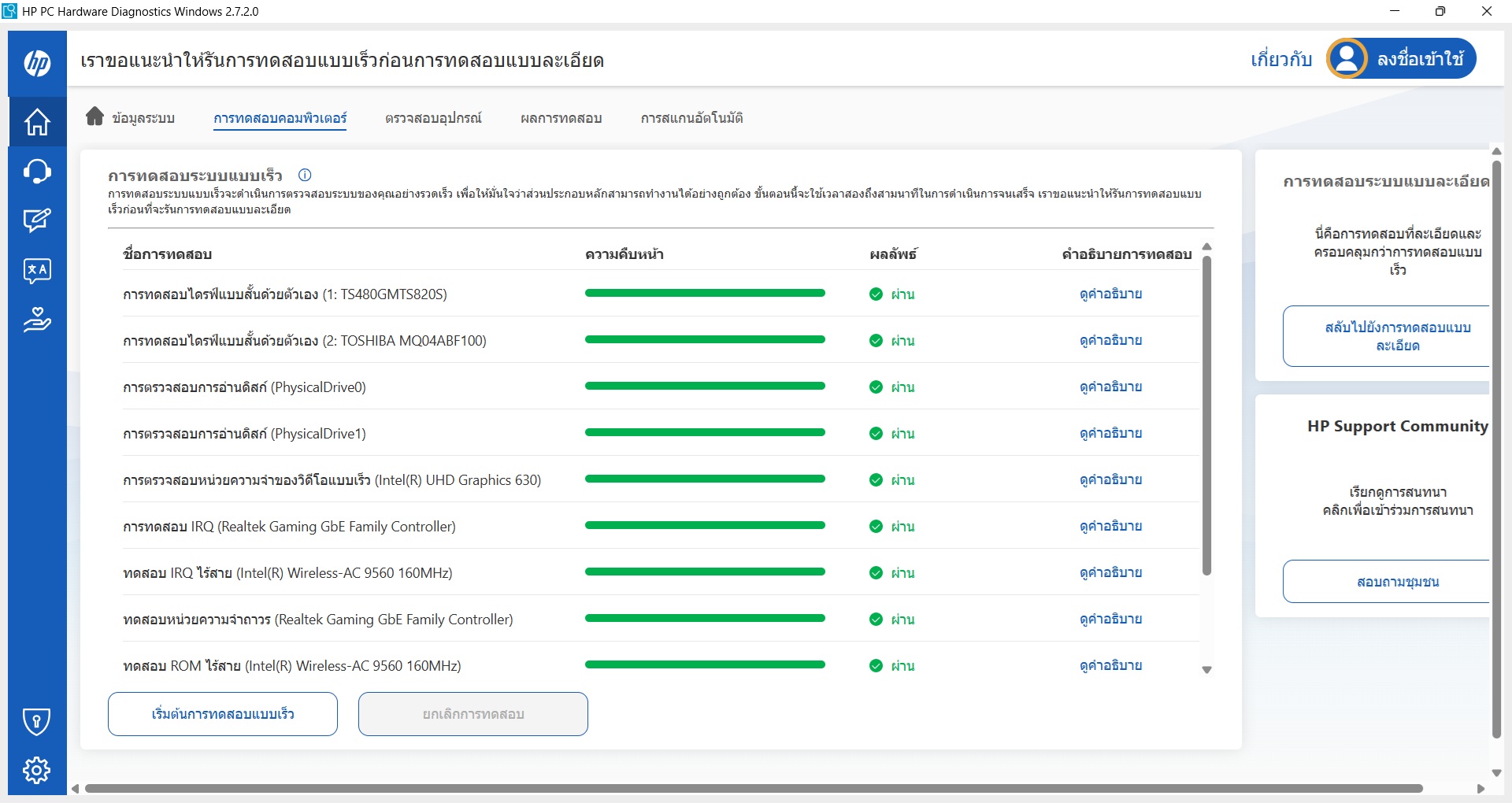The height and width of the screenshot is (803, 1512).
Task: Open ดูคำอธิบาย for การทดสอบ IRQ Realtek row
Action: 1110,526
